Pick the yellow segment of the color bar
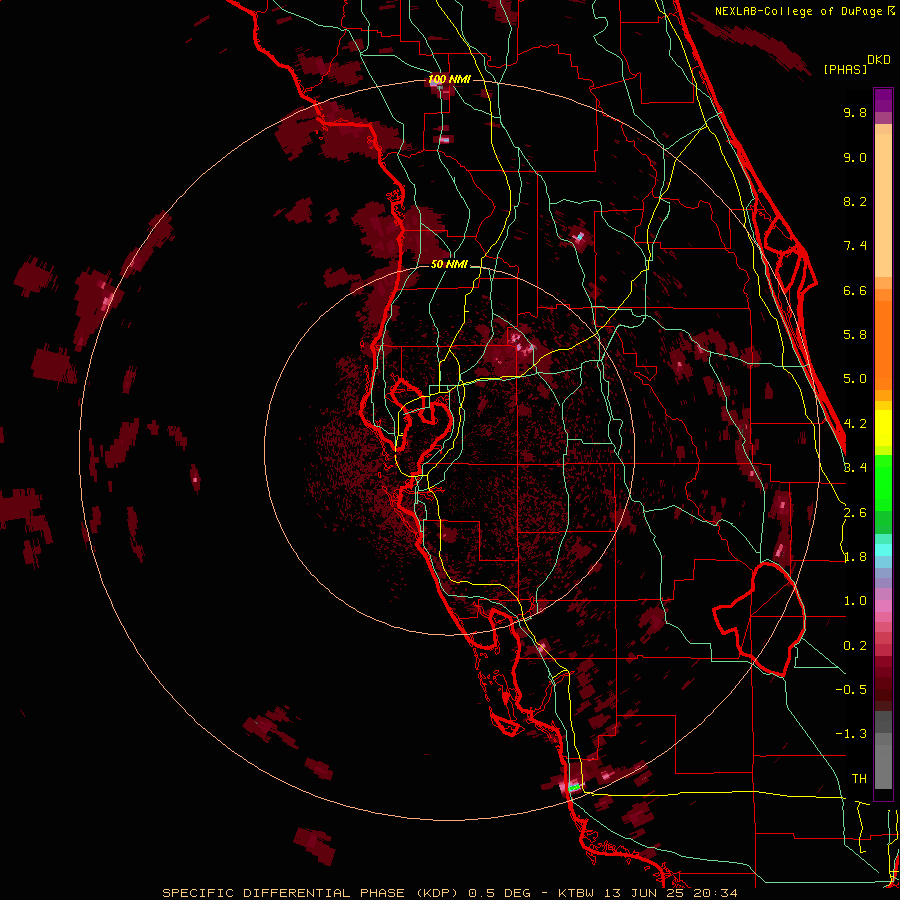 pyautogui.click(x=883, y=428)
